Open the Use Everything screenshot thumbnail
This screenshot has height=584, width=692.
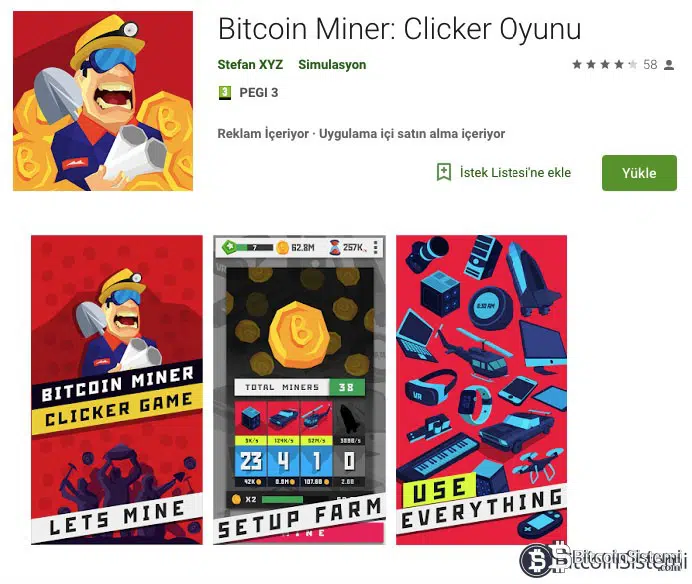(x=481, y=390)
